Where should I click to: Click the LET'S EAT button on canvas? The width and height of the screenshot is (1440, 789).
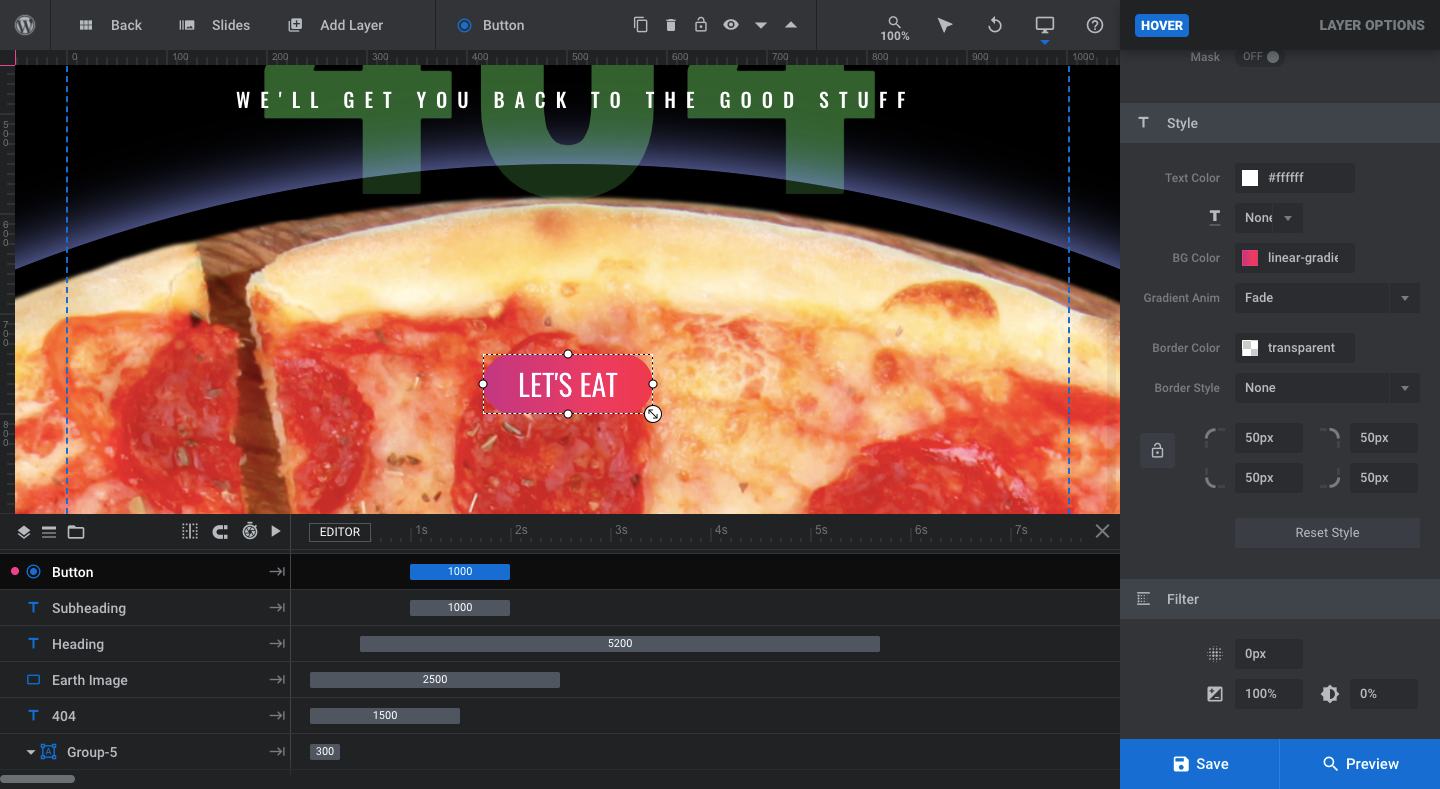(568, 384)
